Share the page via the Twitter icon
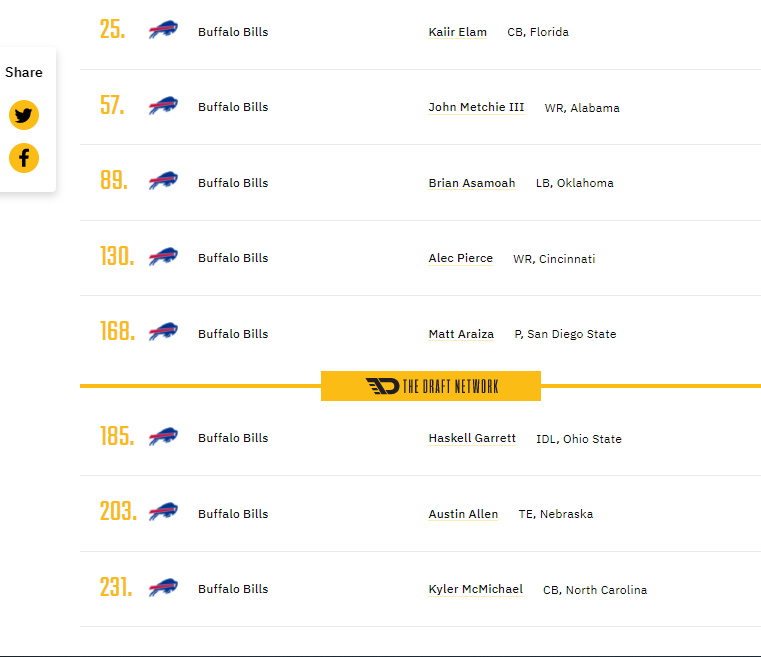 24,115
